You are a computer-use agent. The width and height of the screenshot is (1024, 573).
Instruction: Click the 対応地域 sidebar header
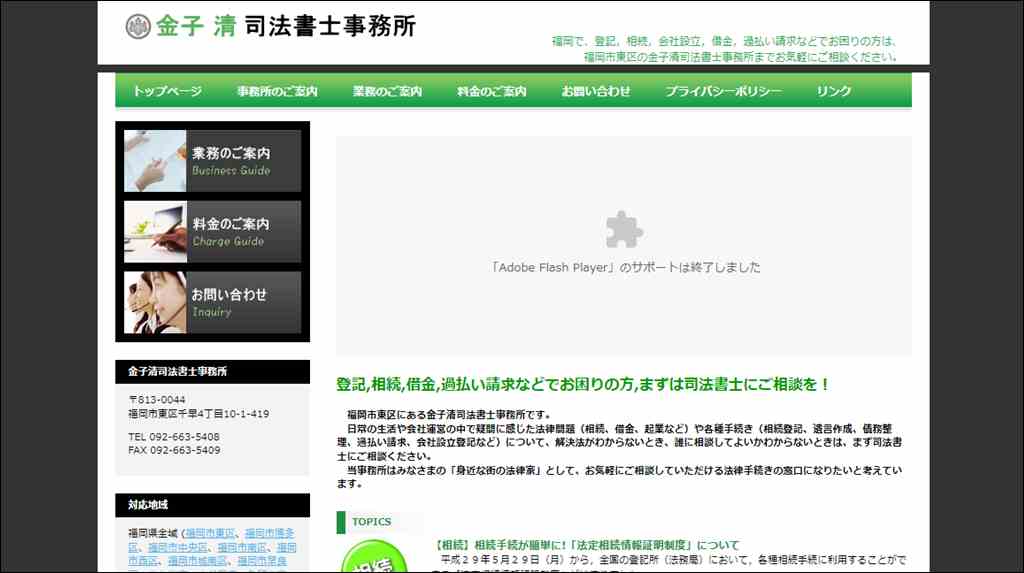click(x=212, y=505)
